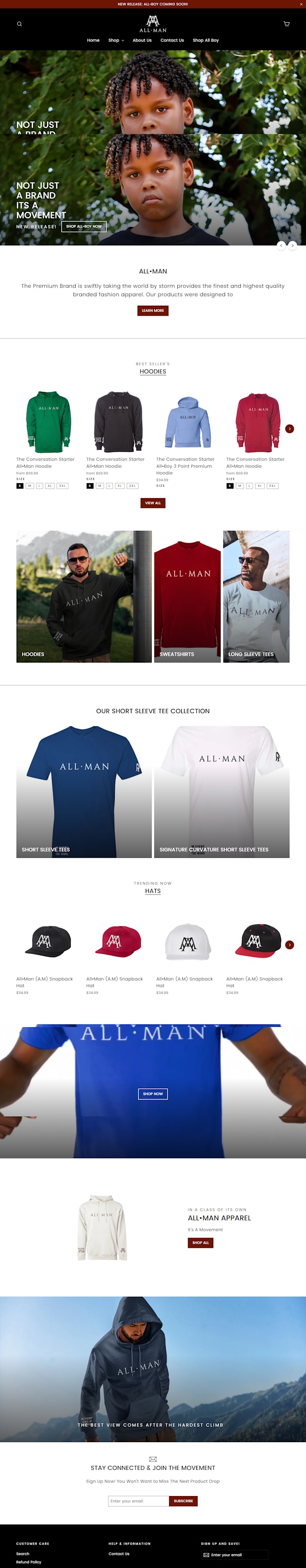Select size M on green hoodie

[29, 486]
